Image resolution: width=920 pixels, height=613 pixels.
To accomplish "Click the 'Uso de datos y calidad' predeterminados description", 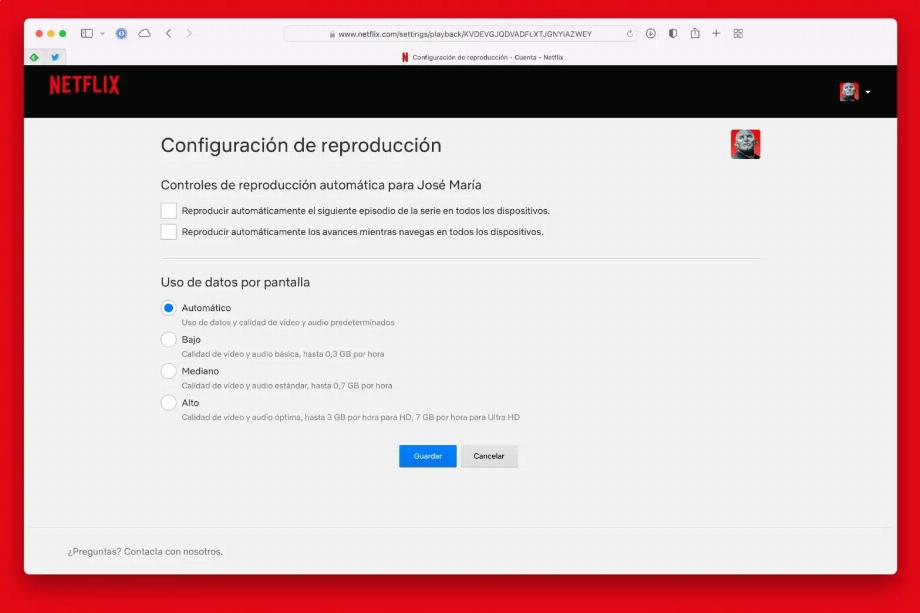I will [x=288, y=323].
